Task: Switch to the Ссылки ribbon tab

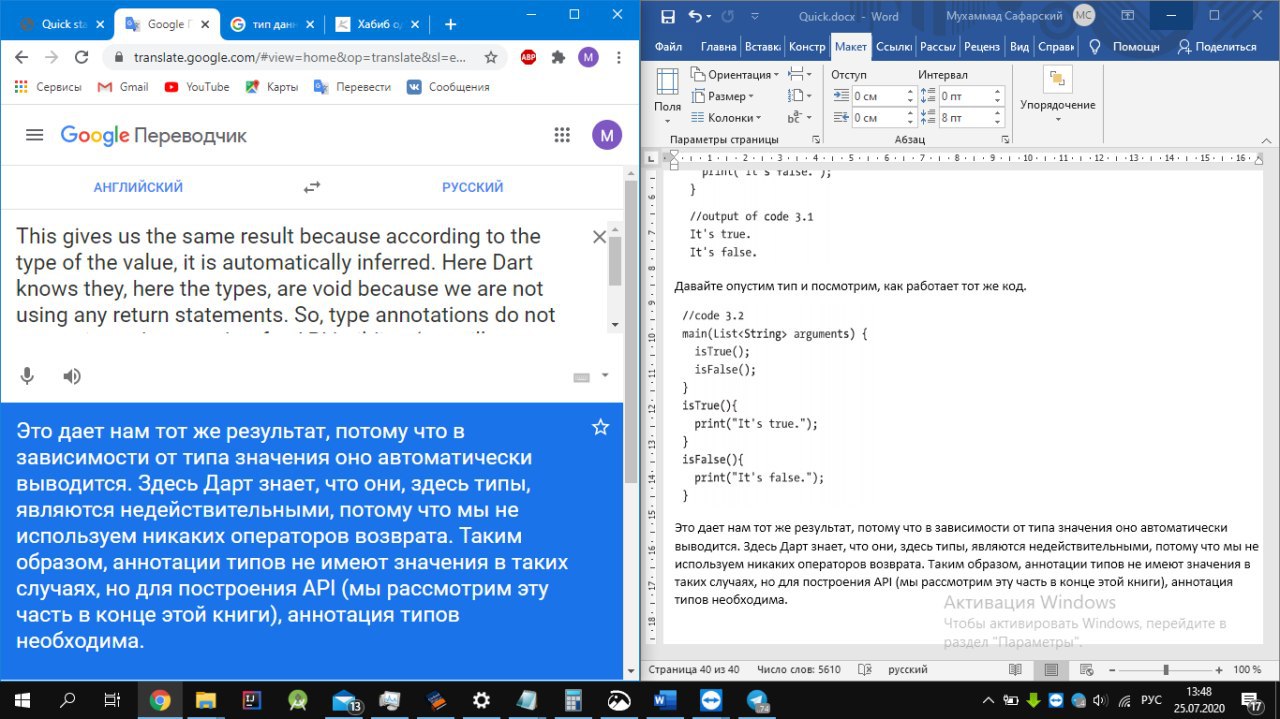Action: [x=894, y=46]
